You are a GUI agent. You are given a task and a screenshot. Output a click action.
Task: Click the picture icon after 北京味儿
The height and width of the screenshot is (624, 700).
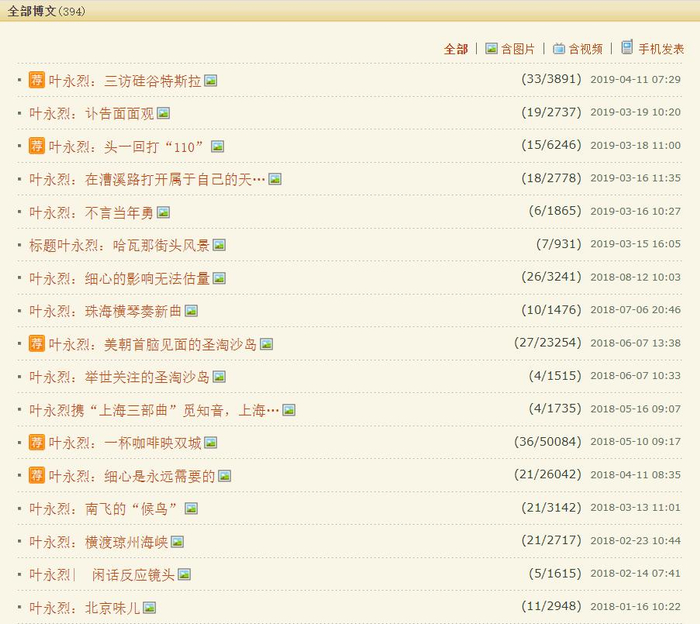point(150,608)
